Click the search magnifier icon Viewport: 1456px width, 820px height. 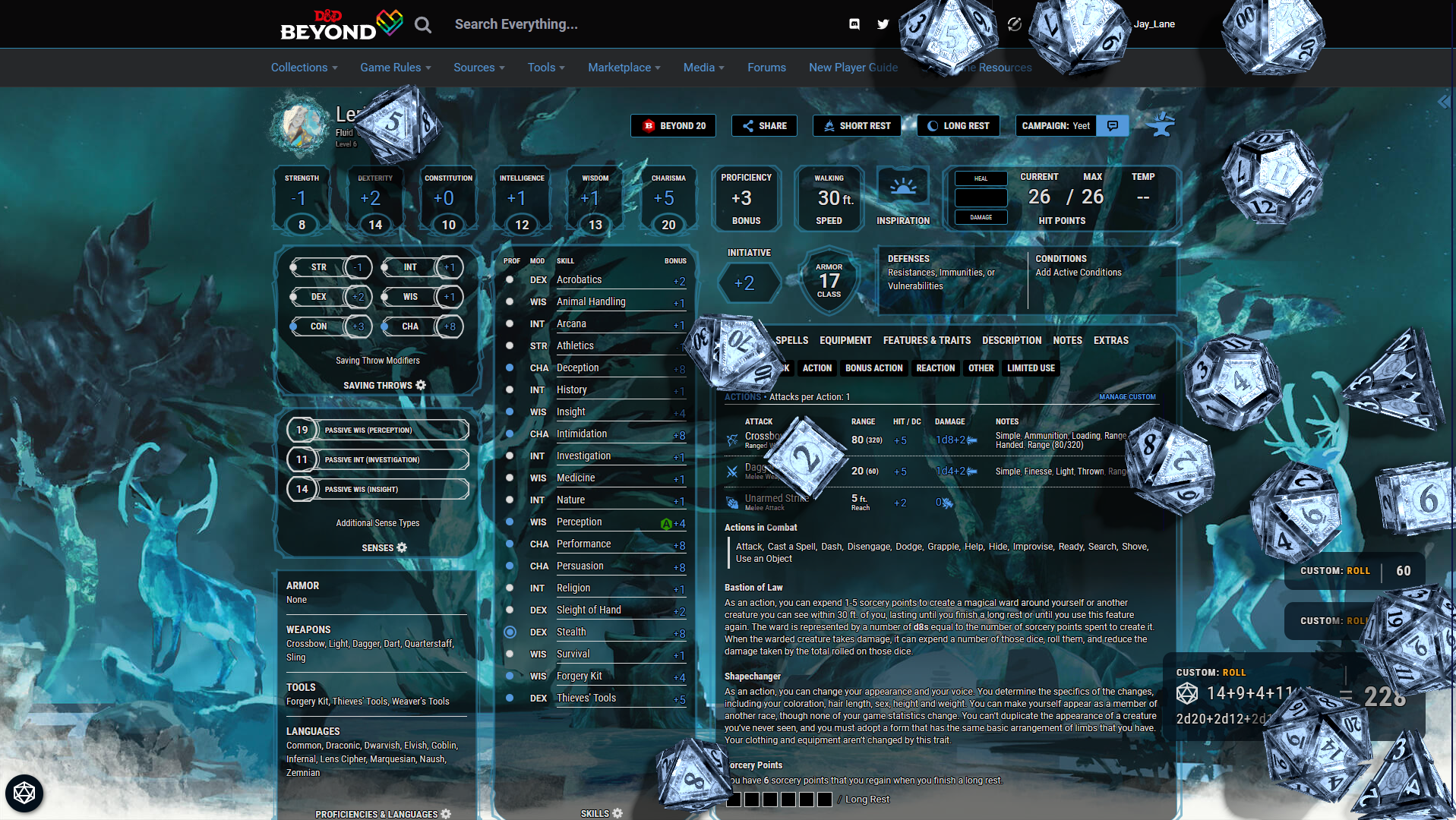point(423,25)
